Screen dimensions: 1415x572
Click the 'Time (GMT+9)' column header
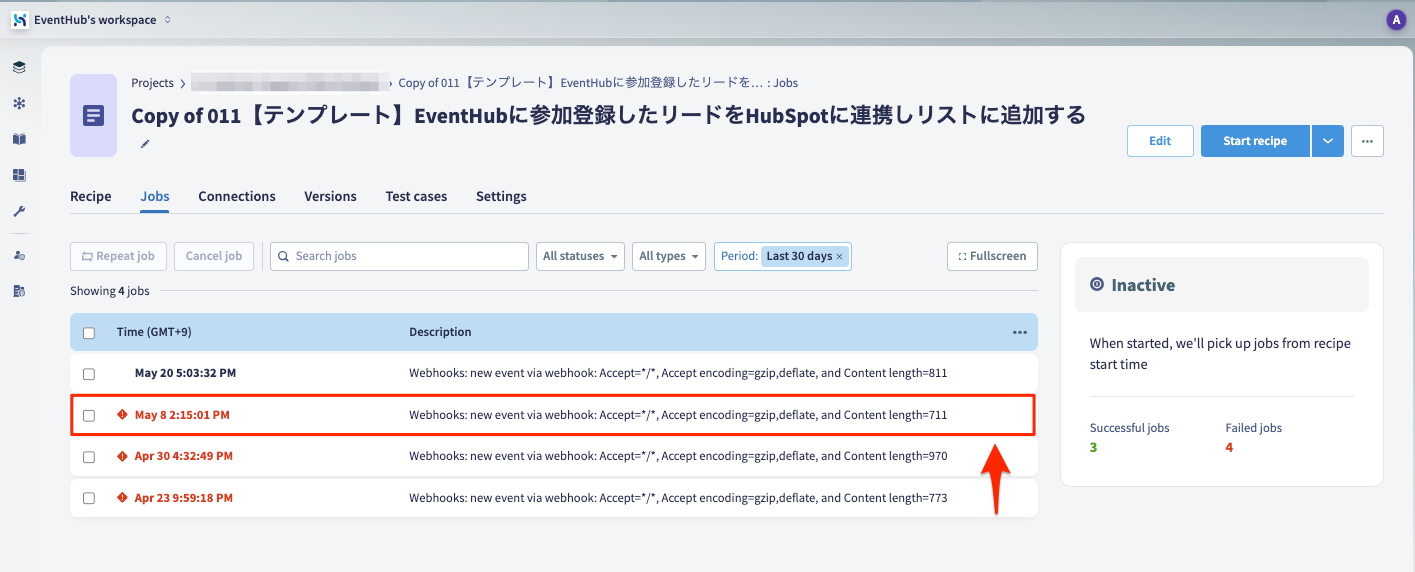click(155, 332)
